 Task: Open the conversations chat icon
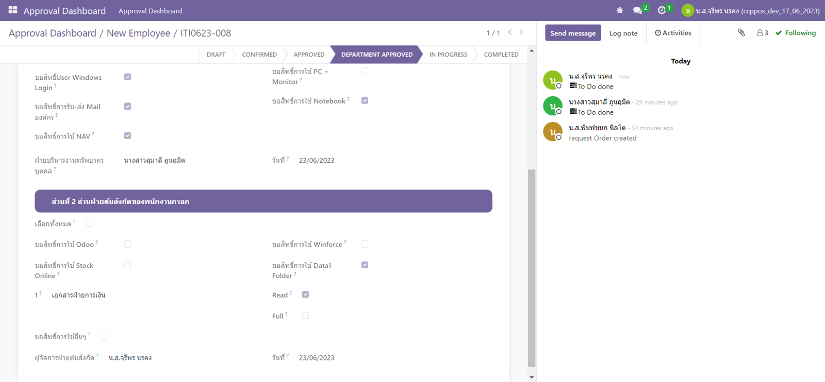637,10
